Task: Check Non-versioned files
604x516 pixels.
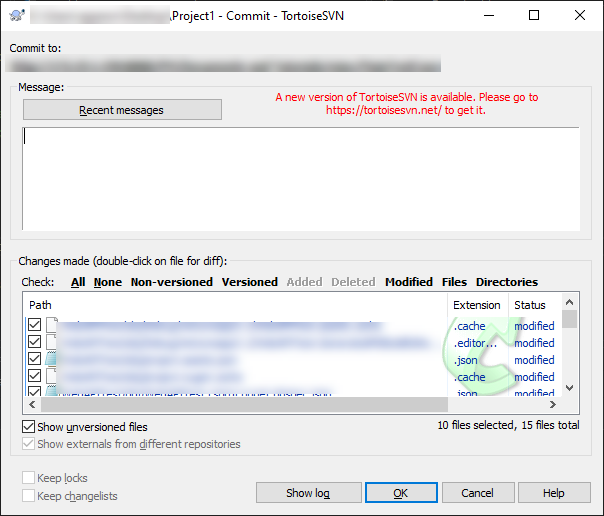Action: [172, 282]
